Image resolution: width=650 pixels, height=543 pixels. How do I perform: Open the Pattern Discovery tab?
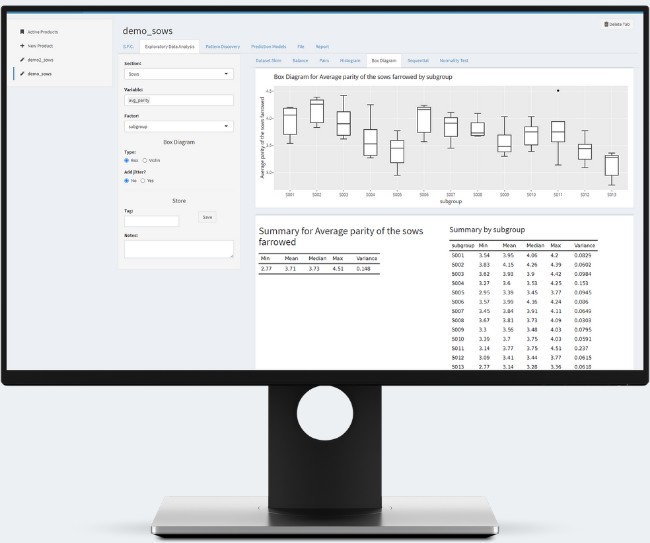[223, 47]
